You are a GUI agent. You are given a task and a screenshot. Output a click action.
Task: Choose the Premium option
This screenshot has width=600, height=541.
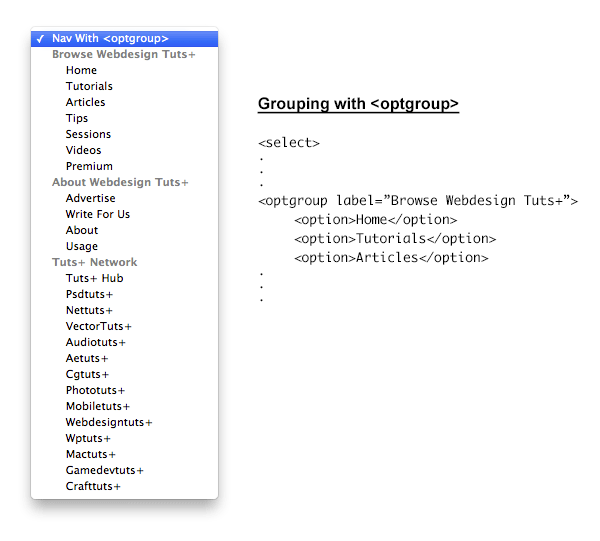click(124, 166)
